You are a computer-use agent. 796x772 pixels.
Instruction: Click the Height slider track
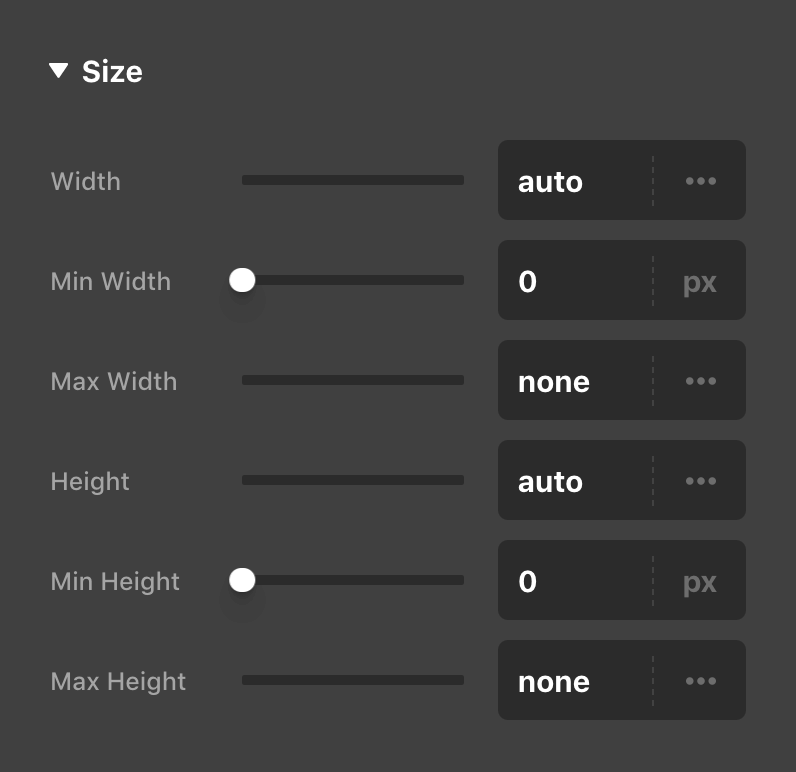(352, 480)
